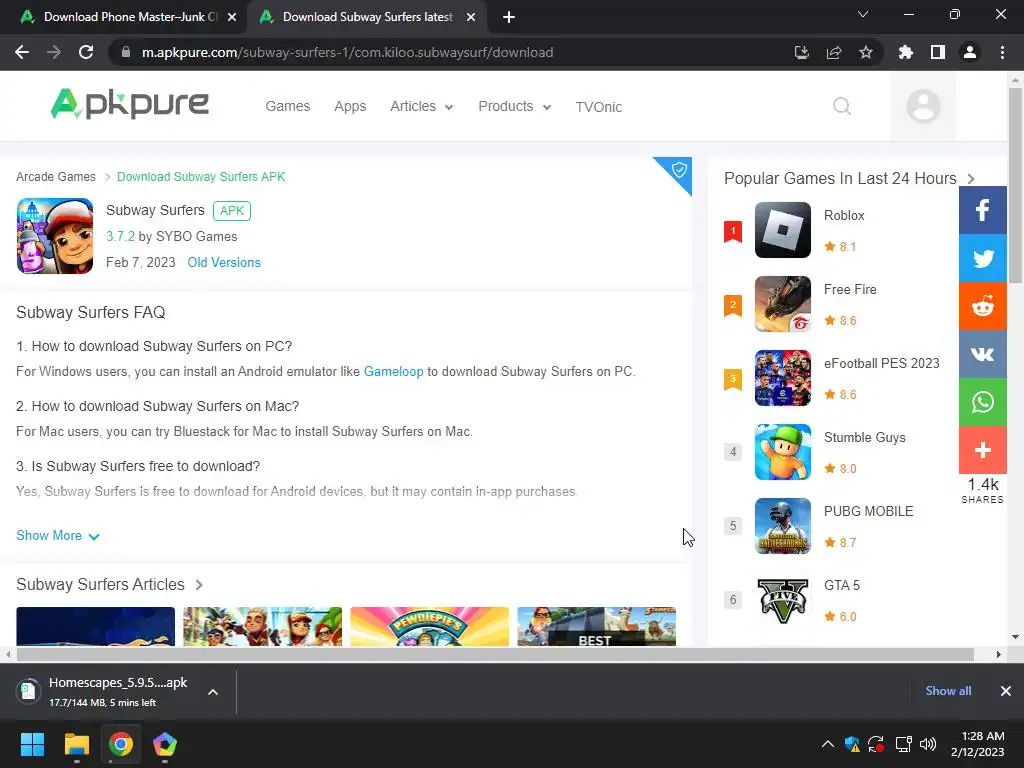
Task: Expand Subway Surfers Articles arrow
Action: [199, 584]
